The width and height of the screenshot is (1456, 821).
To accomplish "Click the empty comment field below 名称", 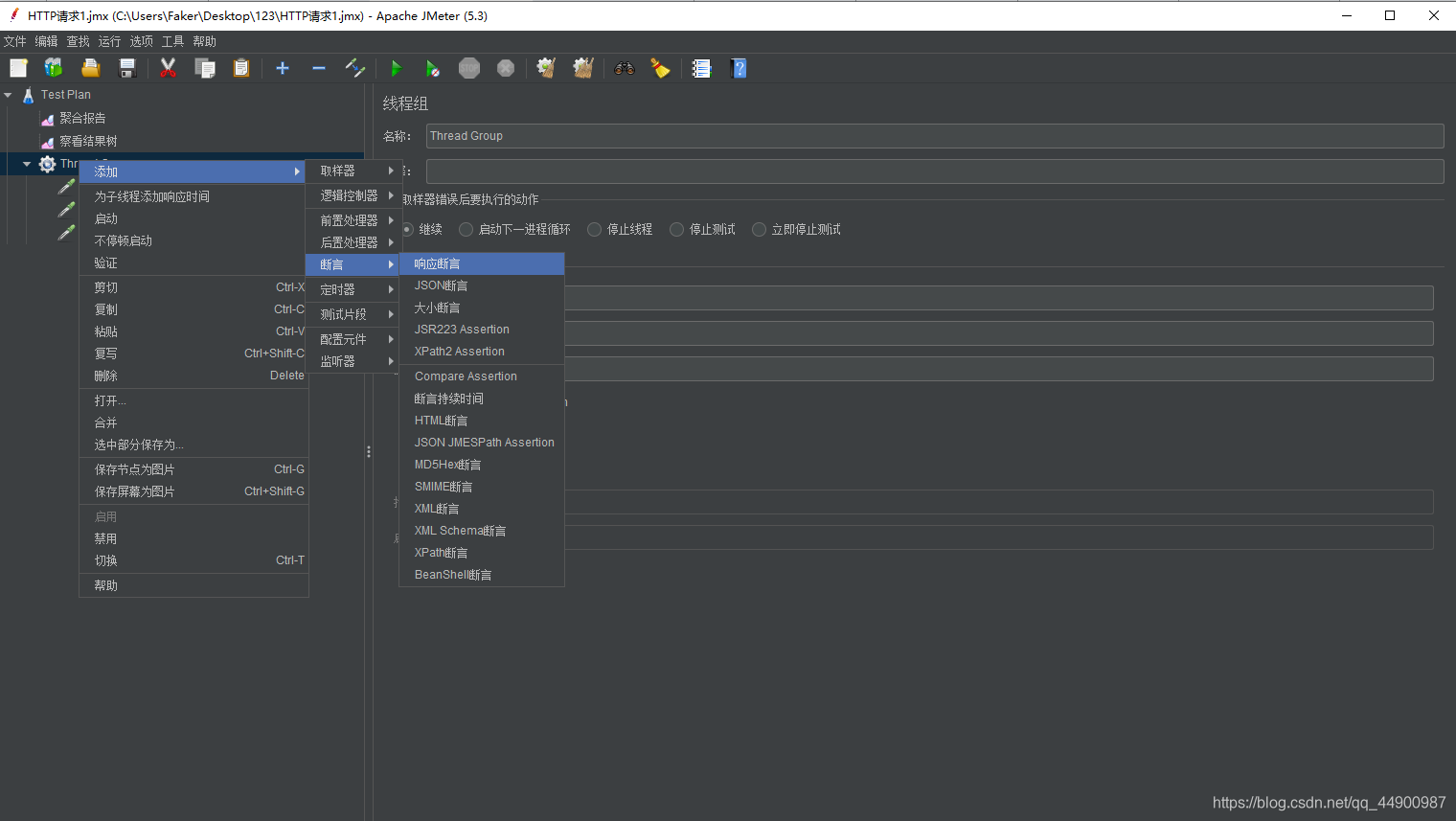I will click(x=935, y=171).
